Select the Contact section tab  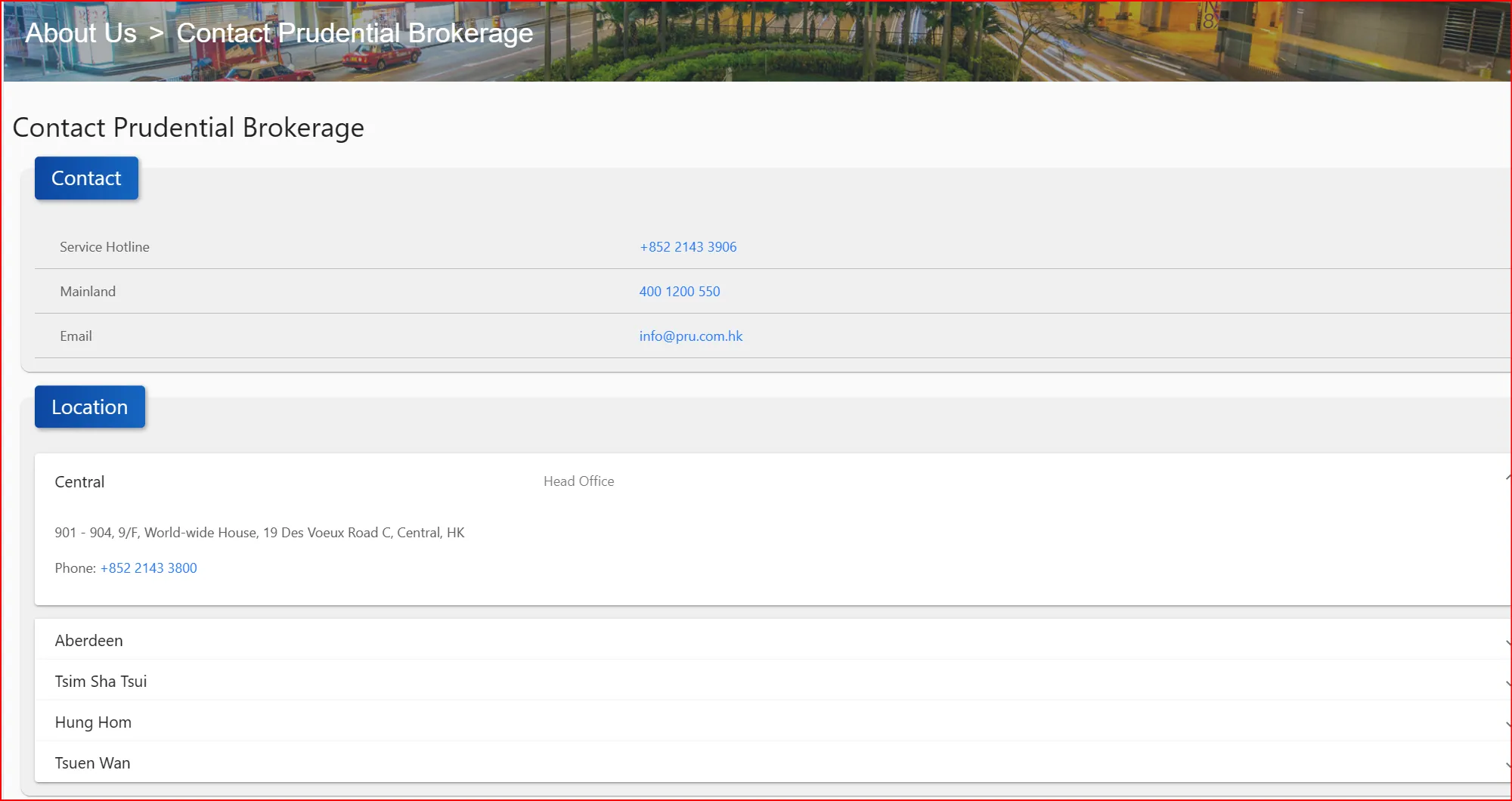tap(86, 178)
